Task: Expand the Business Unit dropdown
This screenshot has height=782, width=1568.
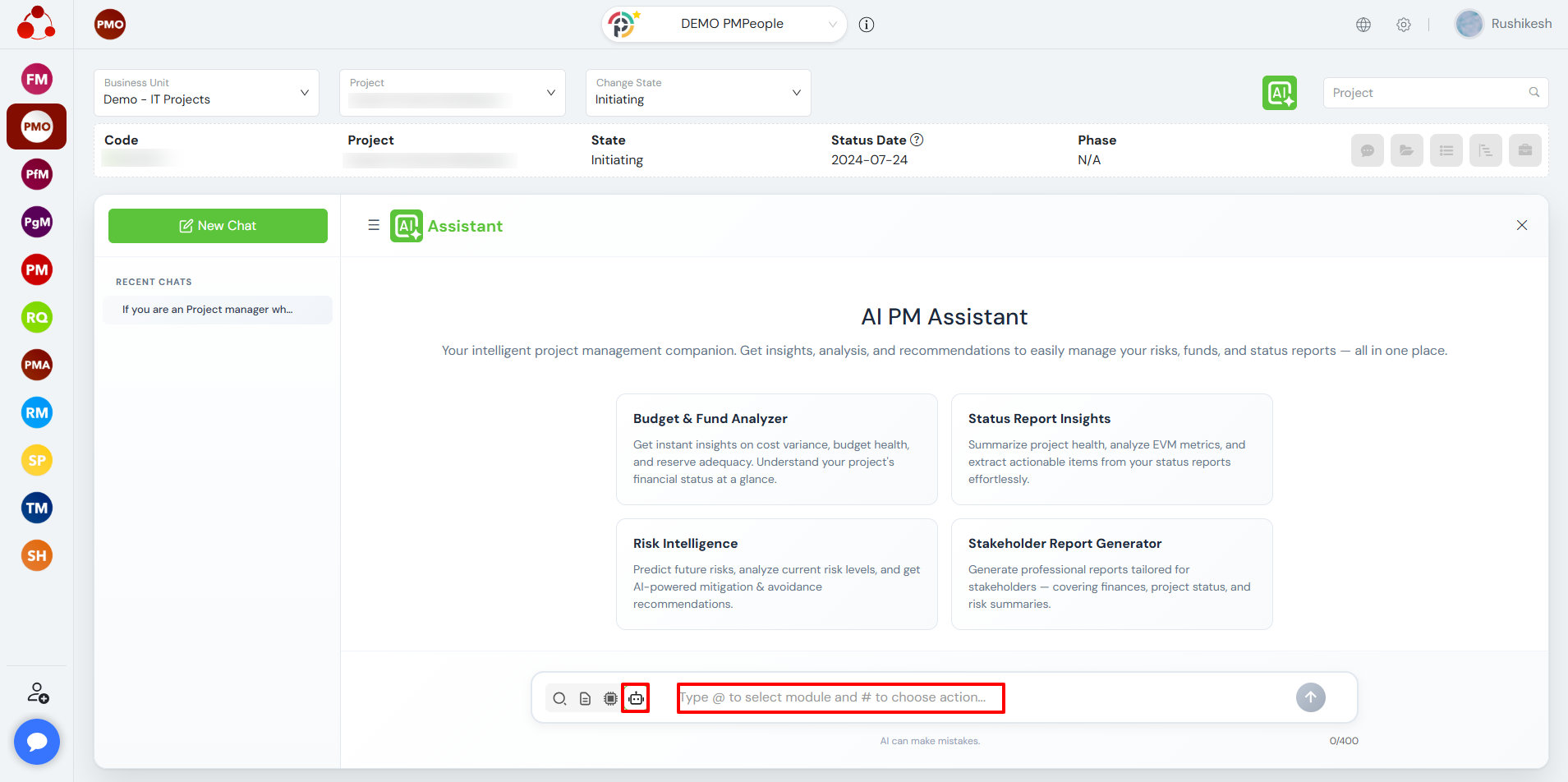Action: coord(206,93)
